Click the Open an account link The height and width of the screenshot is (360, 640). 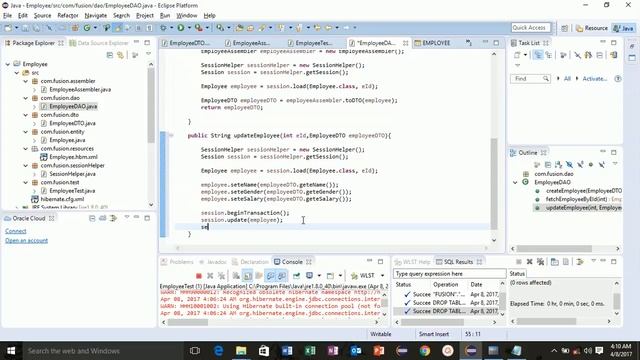pos(27,240)
